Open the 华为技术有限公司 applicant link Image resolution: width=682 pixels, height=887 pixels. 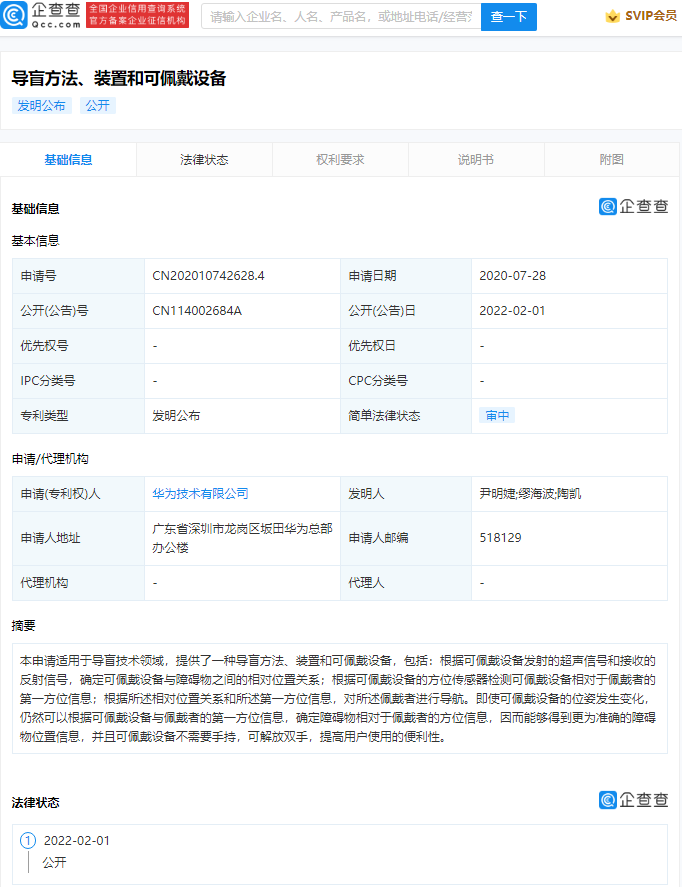[200, 494]
